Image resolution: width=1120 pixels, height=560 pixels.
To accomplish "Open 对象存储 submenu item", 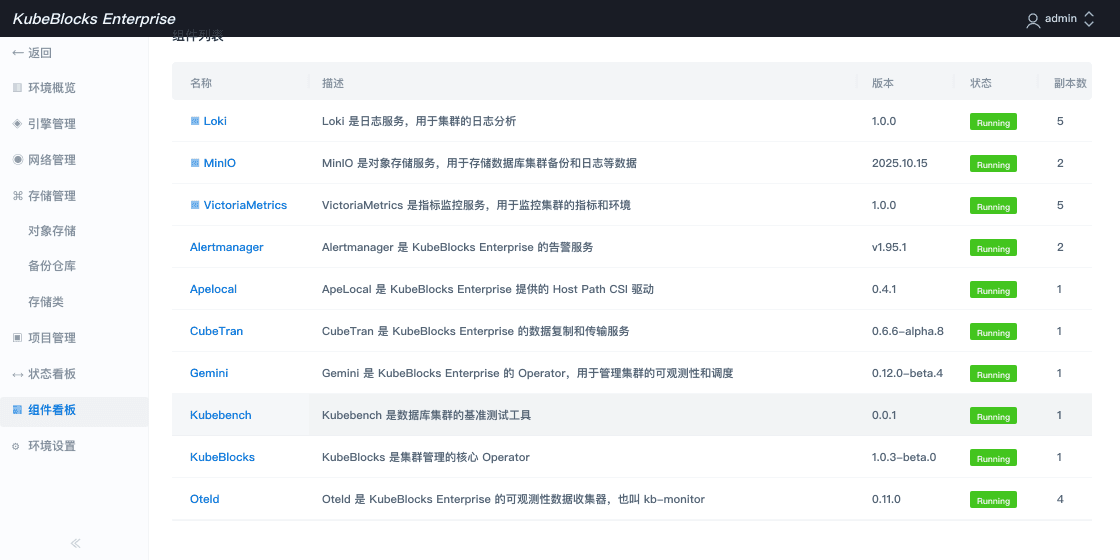I will [x=52, y=231].
